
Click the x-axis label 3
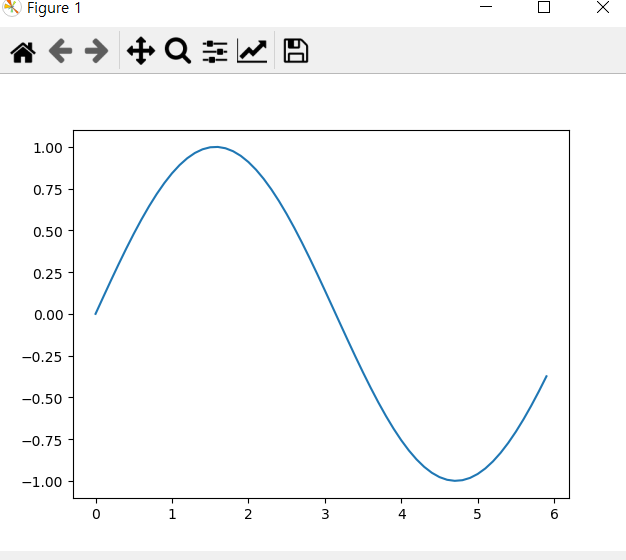[x=325, y=514]
